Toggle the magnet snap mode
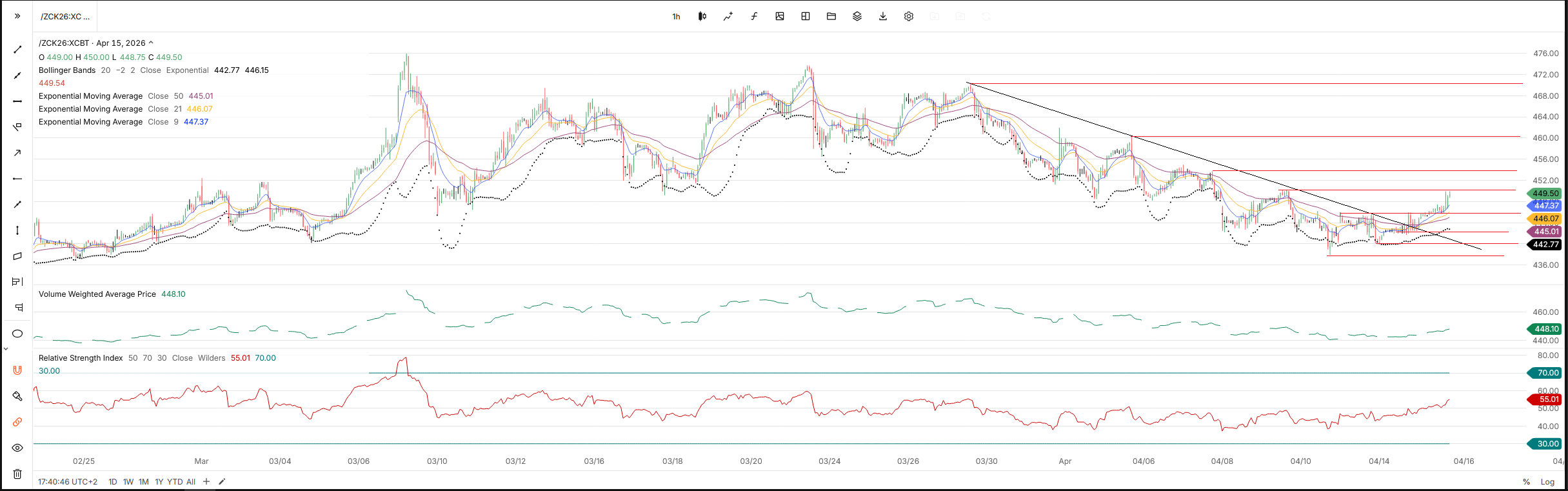Viewport: 1568px width, 491px height. (17, 370)
